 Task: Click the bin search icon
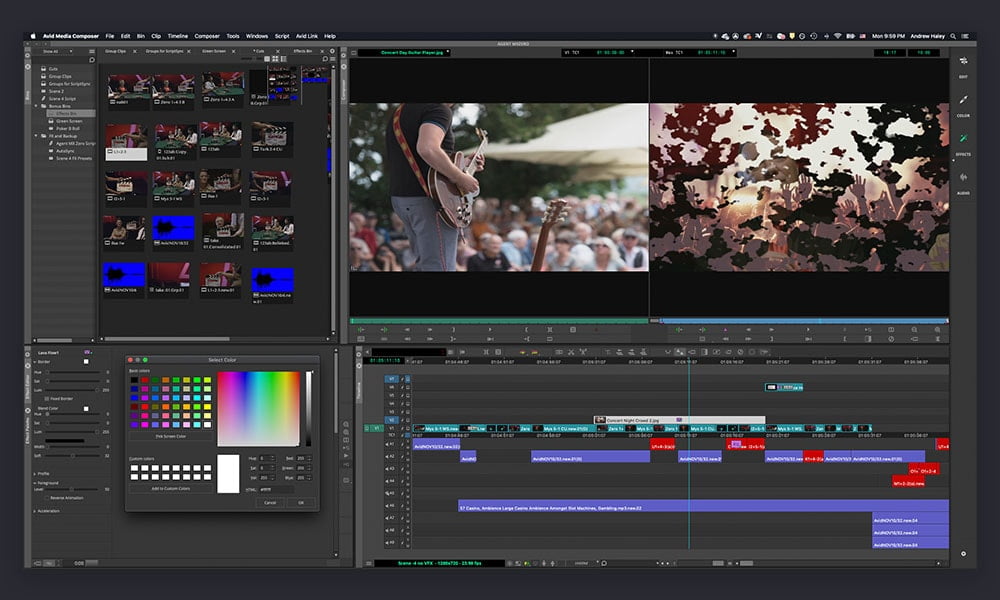pos(325,59)
